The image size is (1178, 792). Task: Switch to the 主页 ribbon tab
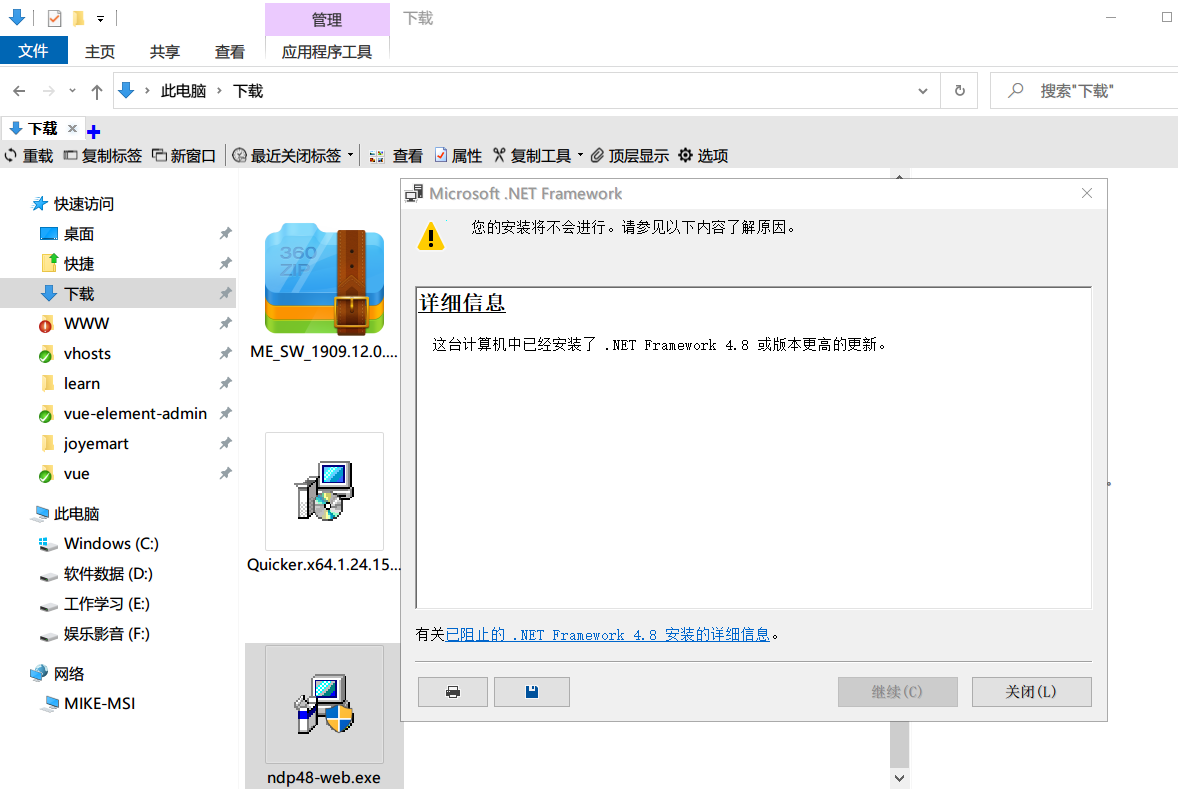(100, 52)
